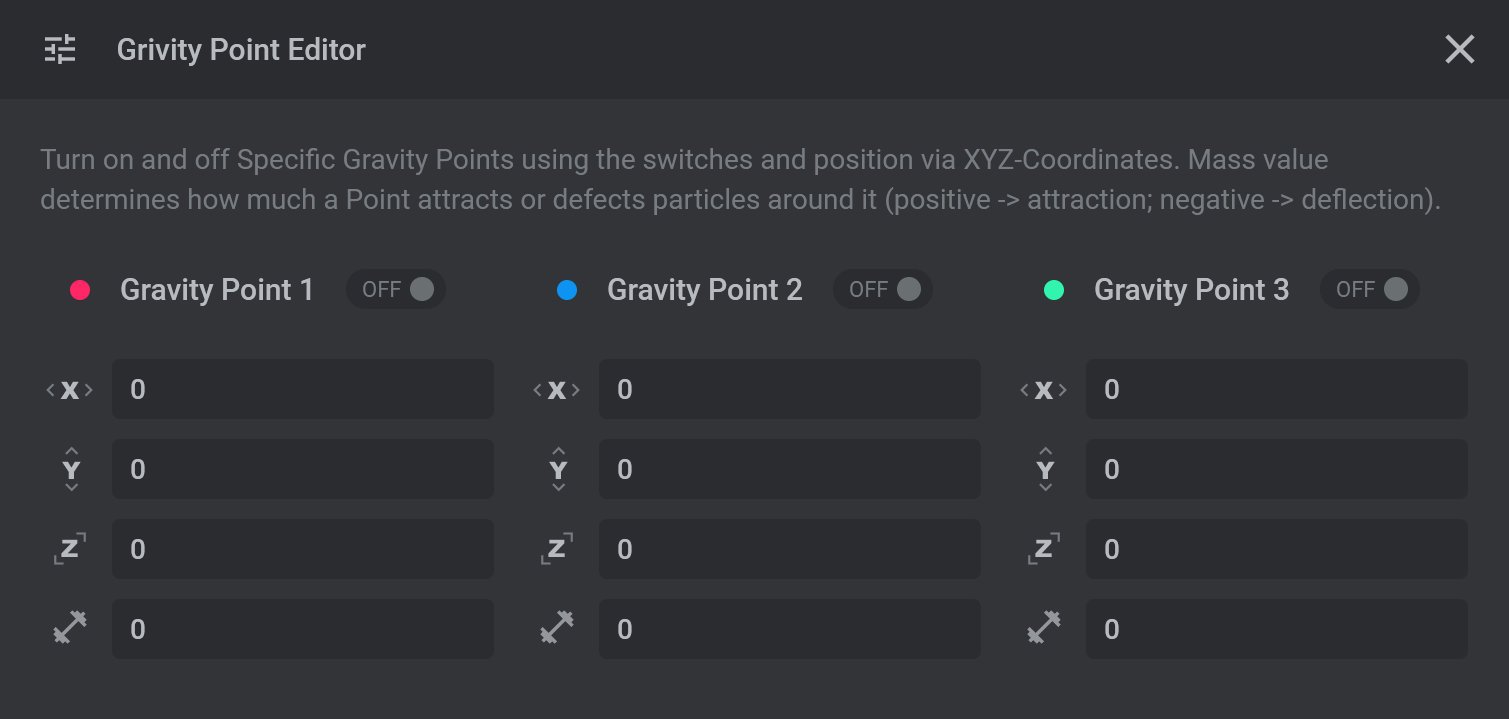Focus the Gravity Point 1 X input field
This screenshot has width=1509, height=719.
[x=303, y=389]
